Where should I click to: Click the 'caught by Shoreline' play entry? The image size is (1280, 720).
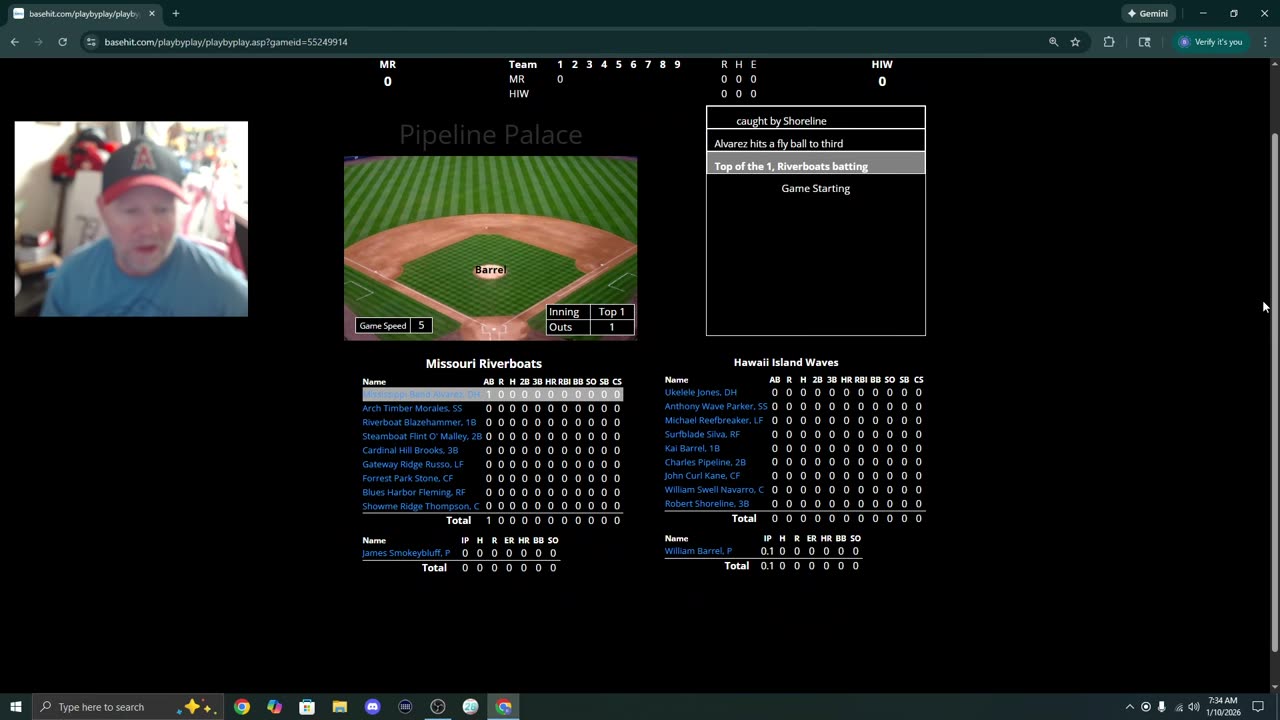click(x=816, y=120)
